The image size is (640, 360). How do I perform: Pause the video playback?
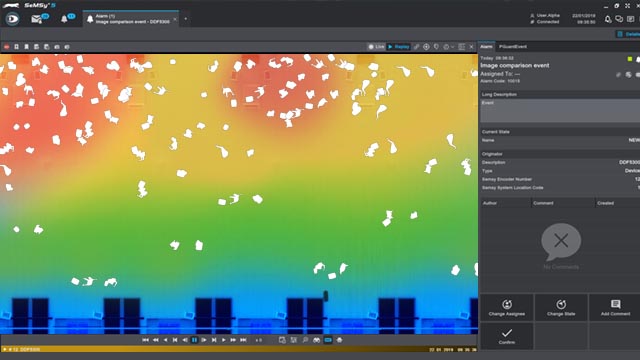tap(195, 340)
